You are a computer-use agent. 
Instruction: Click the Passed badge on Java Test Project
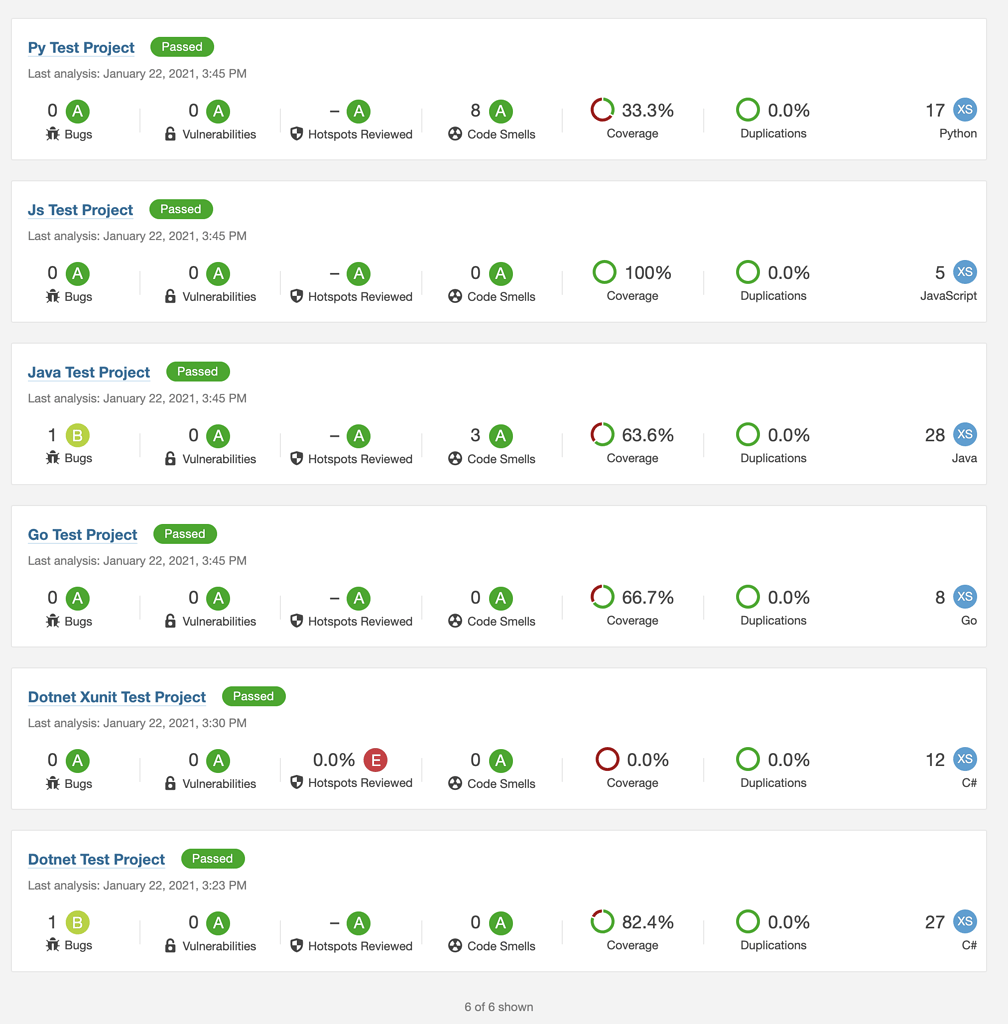click(x=198, y=371)
